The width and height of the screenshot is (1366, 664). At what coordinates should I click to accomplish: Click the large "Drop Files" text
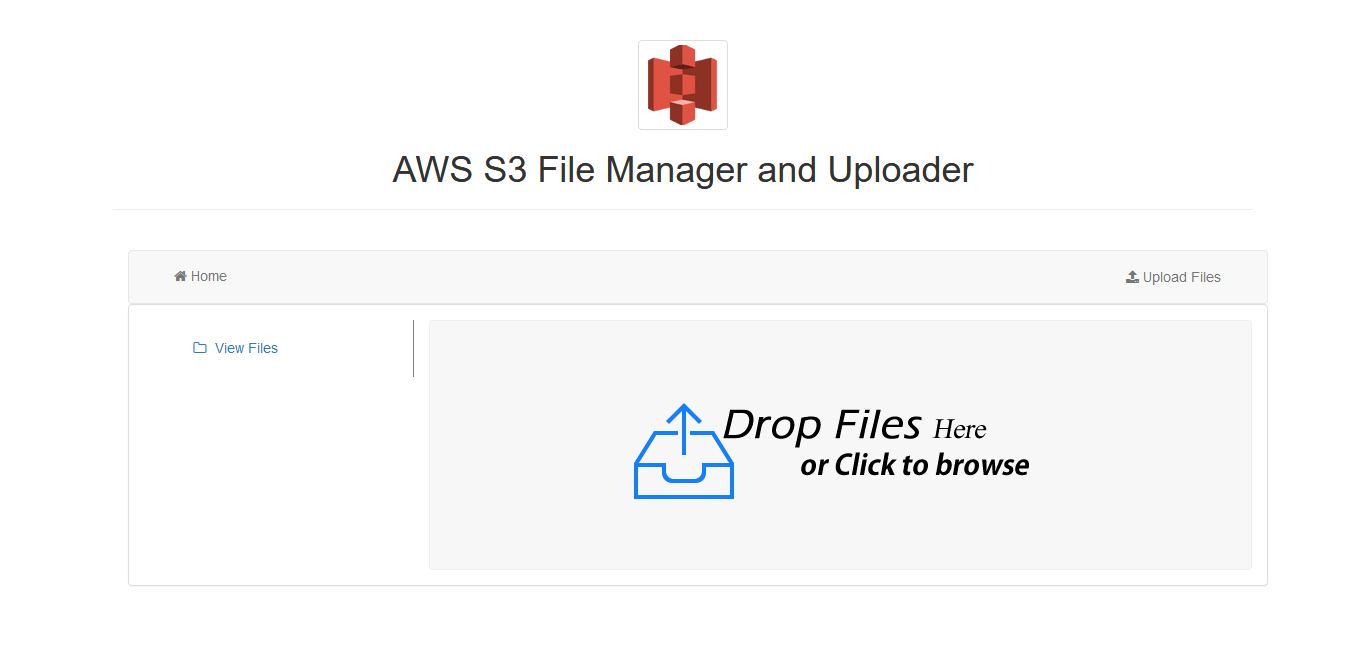pos(821,426)
